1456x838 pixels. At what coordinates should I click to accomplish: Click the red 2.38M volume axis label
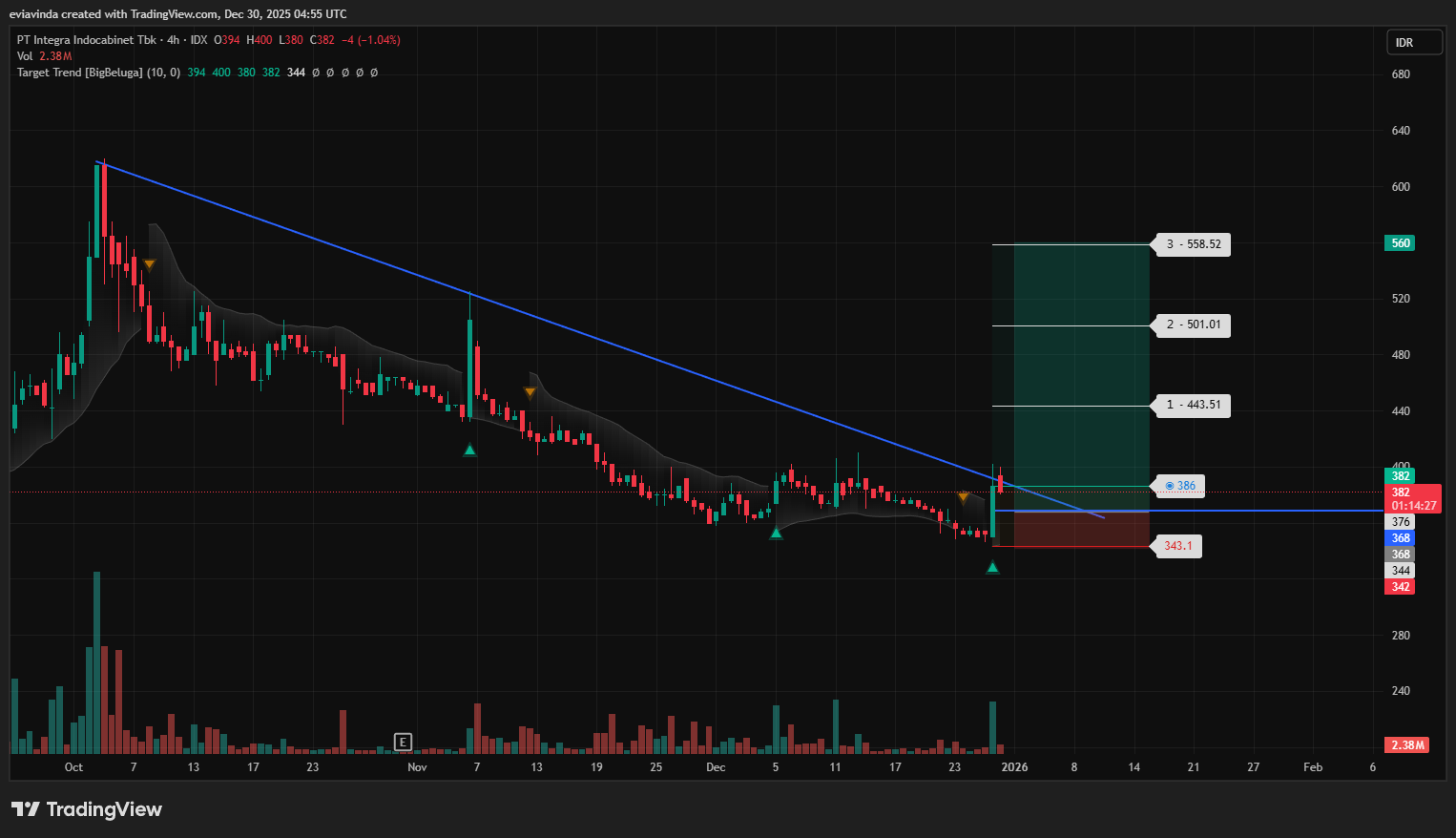(x=1406, y=744)
